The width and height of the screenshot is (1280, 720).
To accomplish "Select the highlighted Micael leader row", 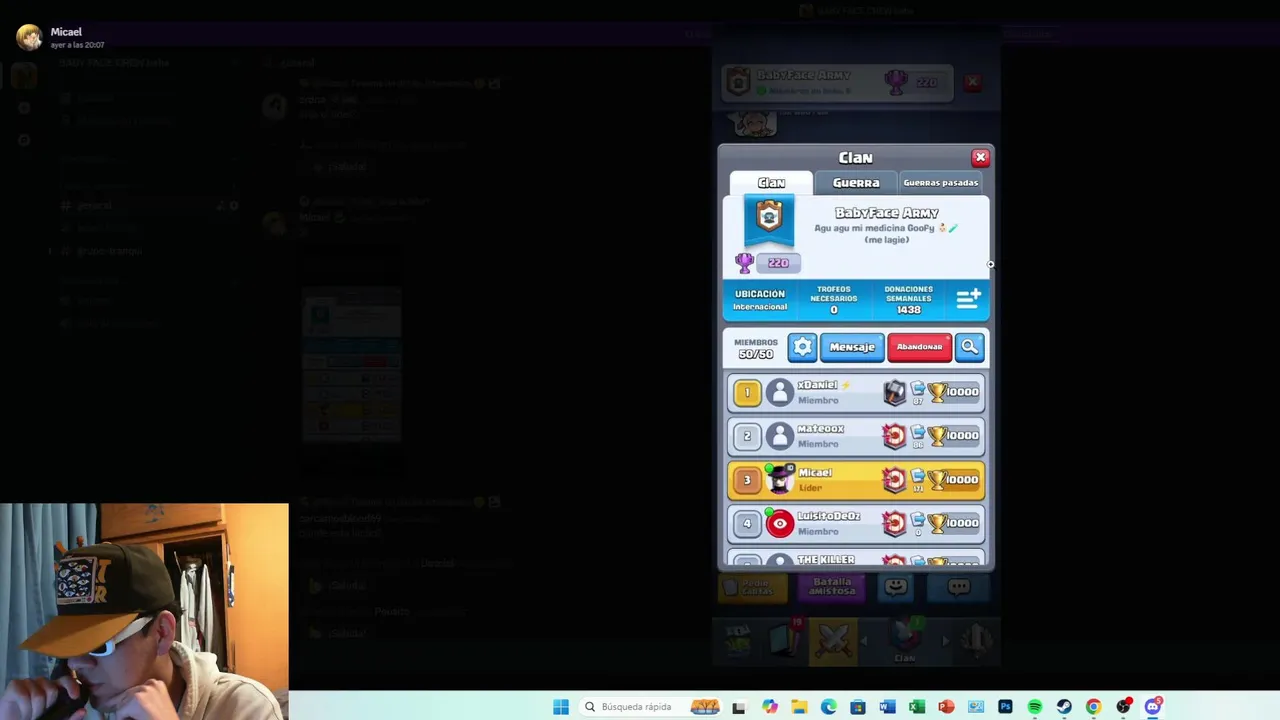I will (x=856, y=480).
